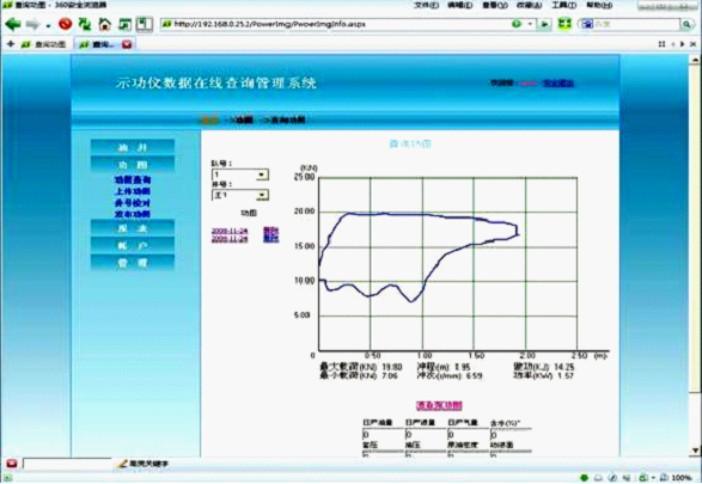Click the red Stop loading button
Screen dimensions: 702x484
tap(65, 24)
